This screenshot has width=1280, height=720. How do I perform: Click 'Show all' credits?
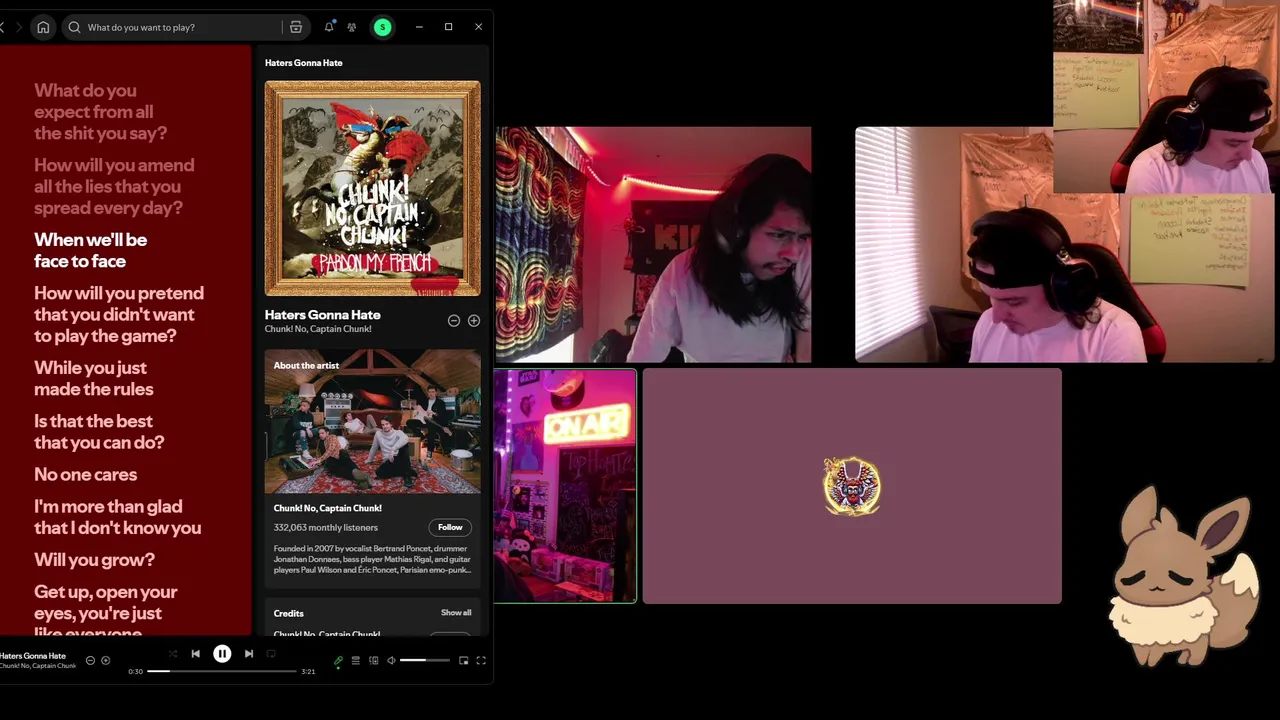point(456,612)
